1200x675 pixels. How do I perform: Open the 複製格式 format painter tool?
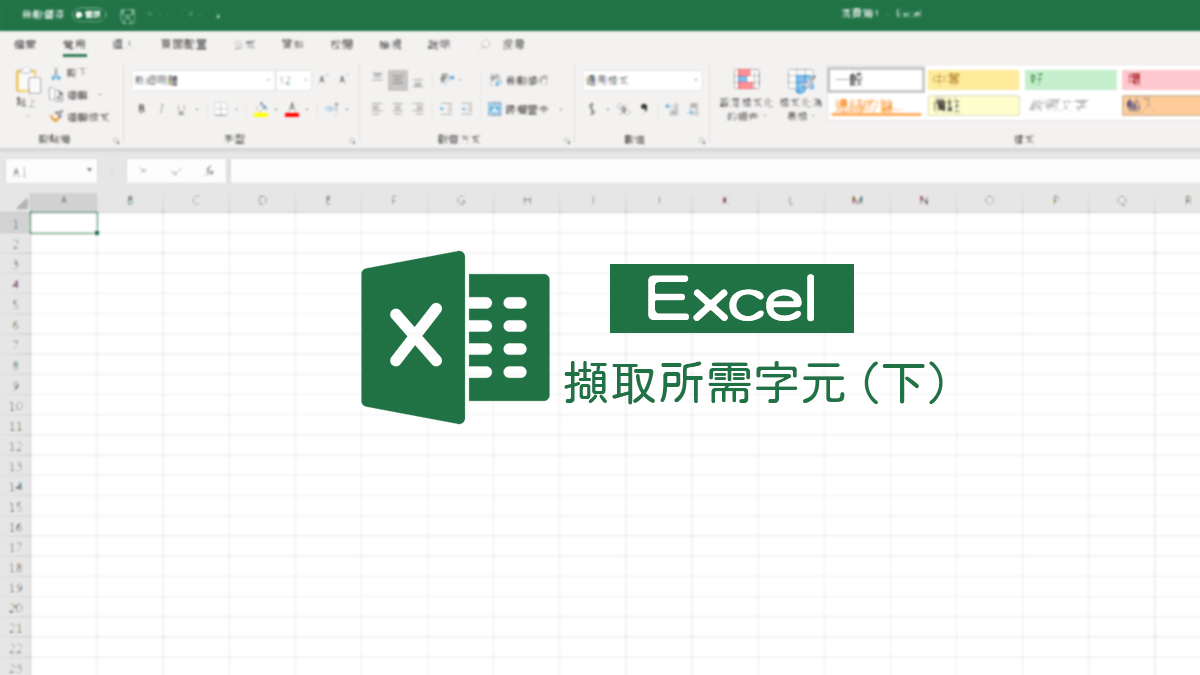65,113
